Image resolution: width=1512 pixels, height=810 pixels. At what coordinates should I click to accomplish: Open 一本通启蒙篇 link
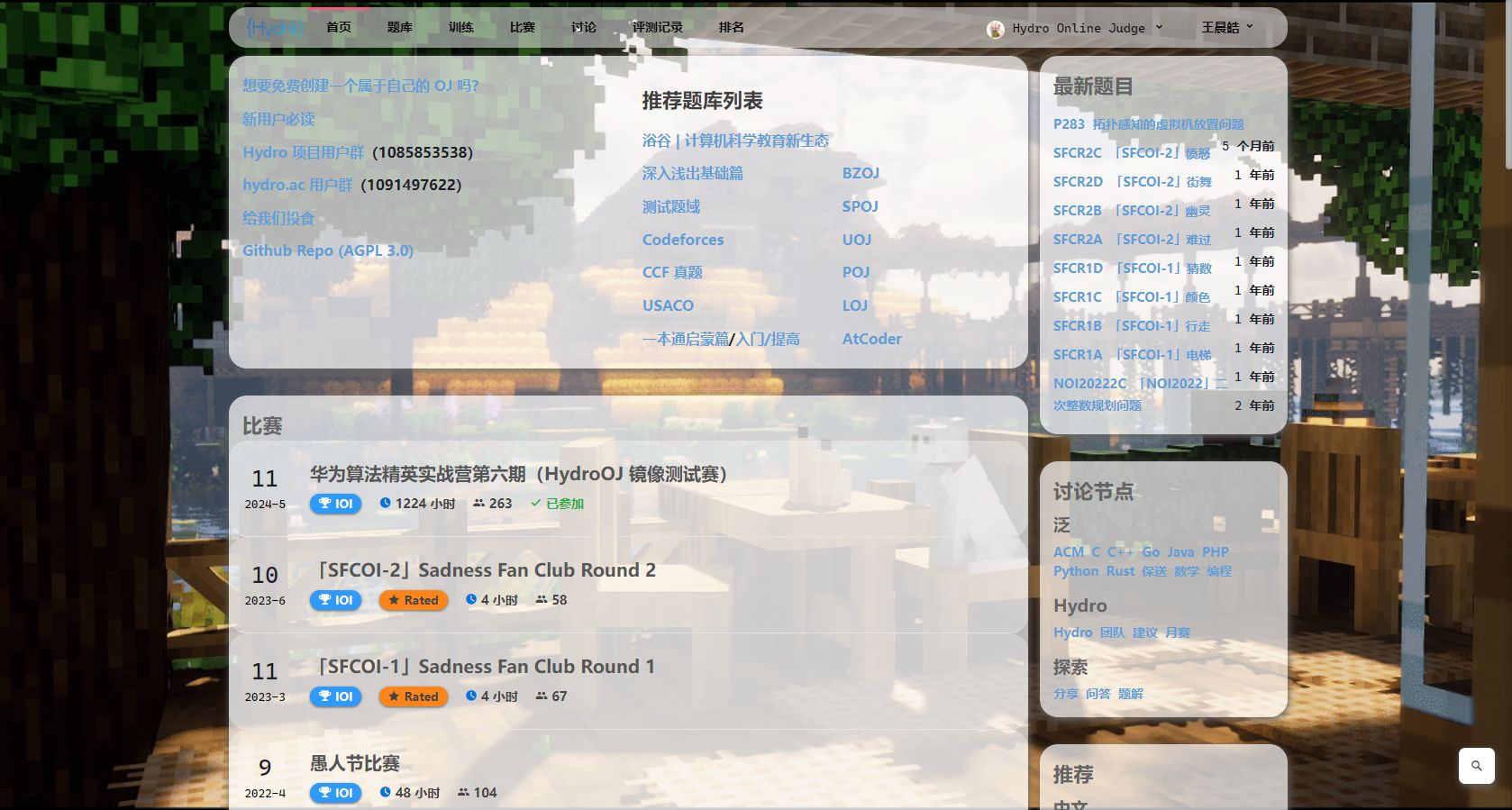[686, 339]
